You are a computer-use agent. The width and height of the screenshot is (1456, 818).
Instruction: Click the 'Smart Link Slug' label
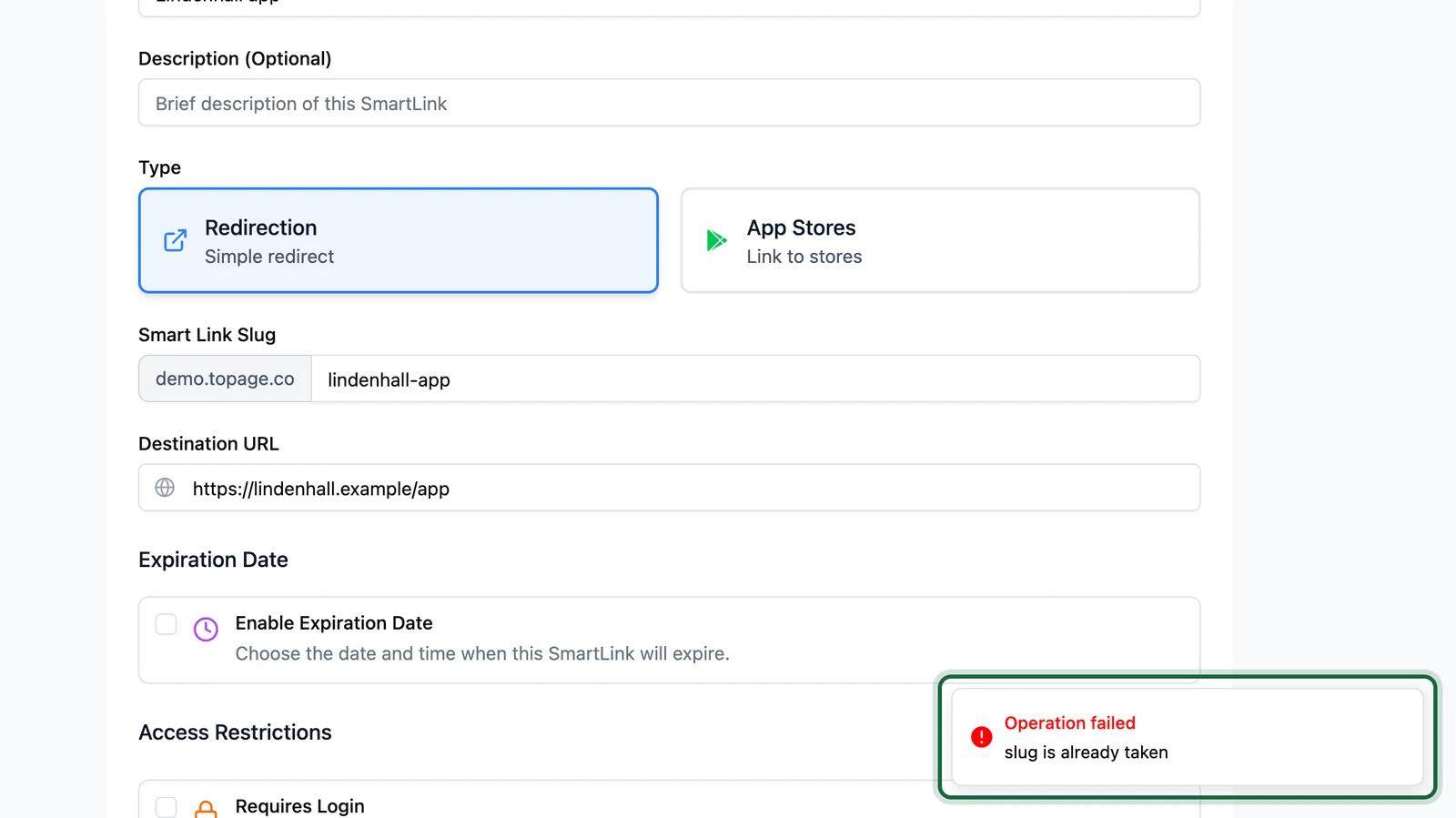point(207,335)
